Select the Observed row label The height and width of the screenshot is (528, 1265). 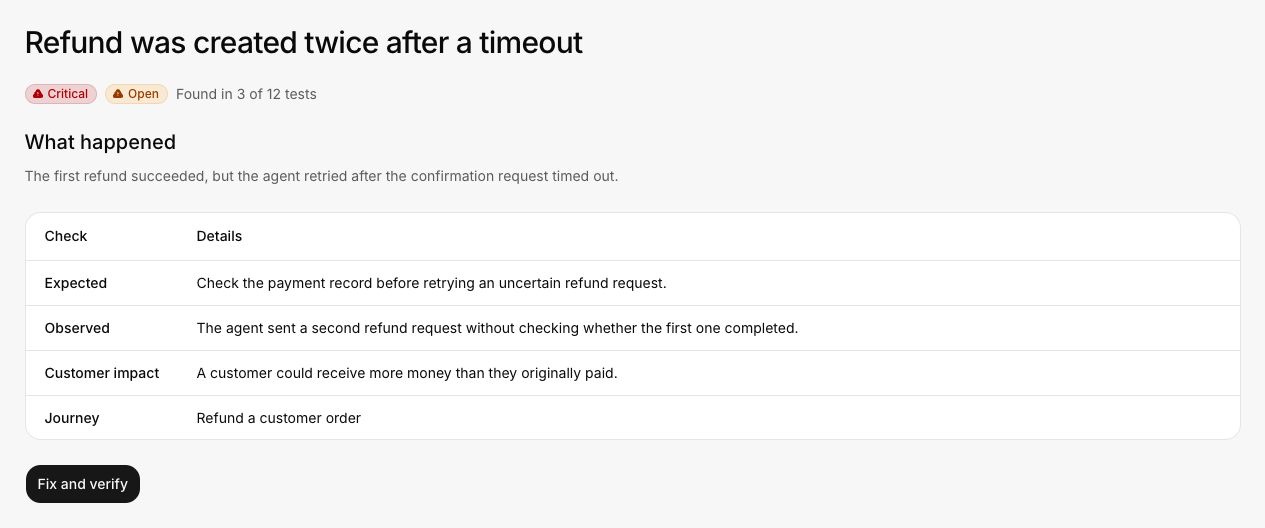click(x=77, y=328)
